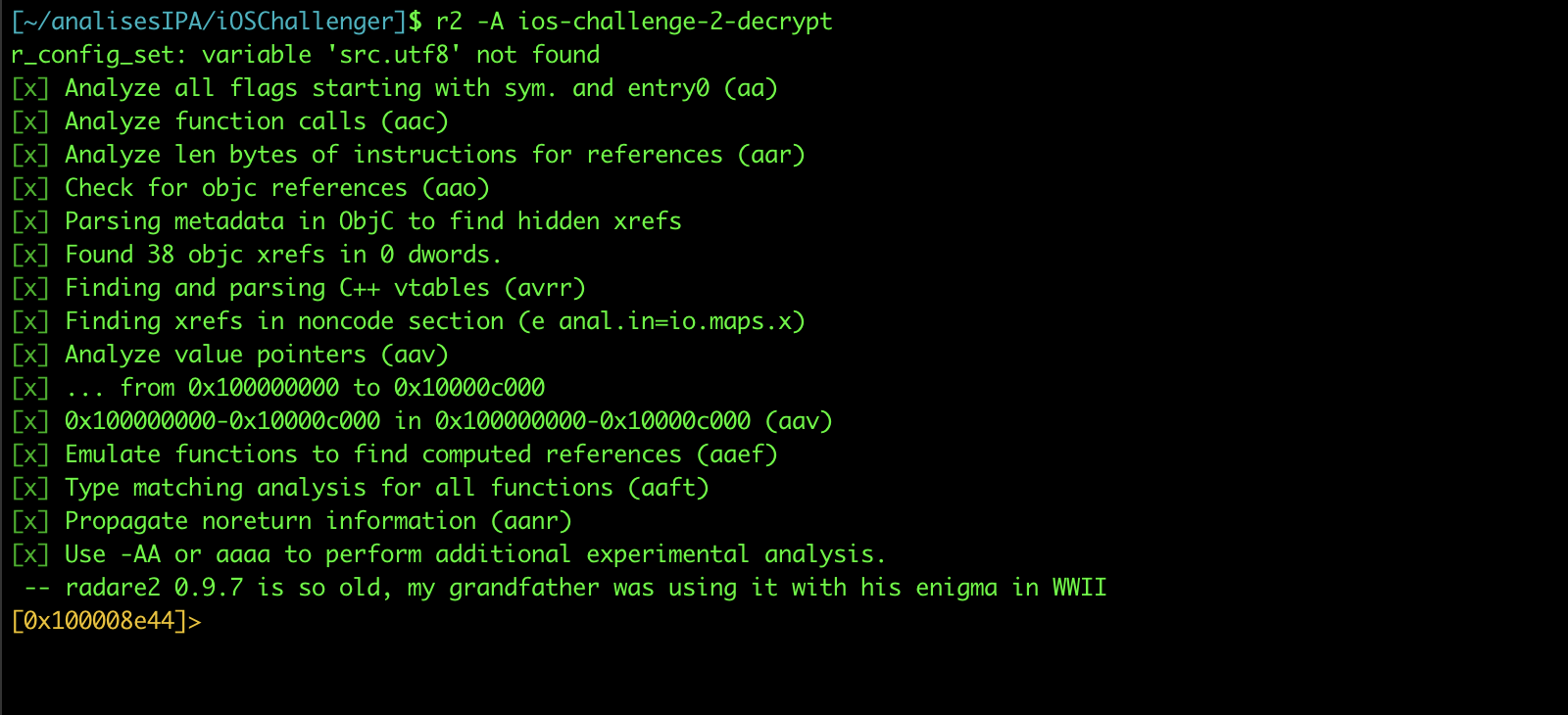Screen dimensions: 1568x715
Task: Click the "aaaa" command in the experimental analysis line
Action: click(242, 554)
